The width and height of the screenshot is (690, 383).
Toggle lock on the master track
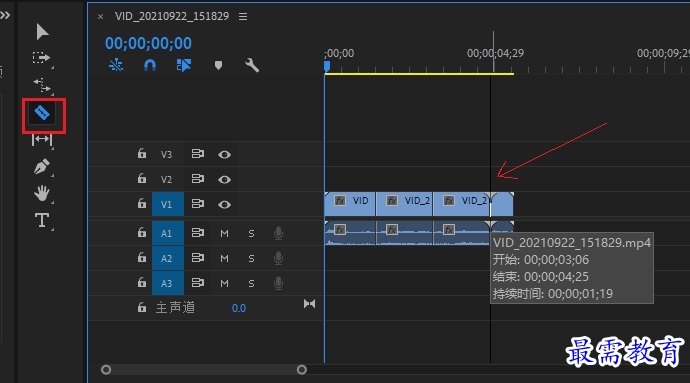click(x=141, y=307)
